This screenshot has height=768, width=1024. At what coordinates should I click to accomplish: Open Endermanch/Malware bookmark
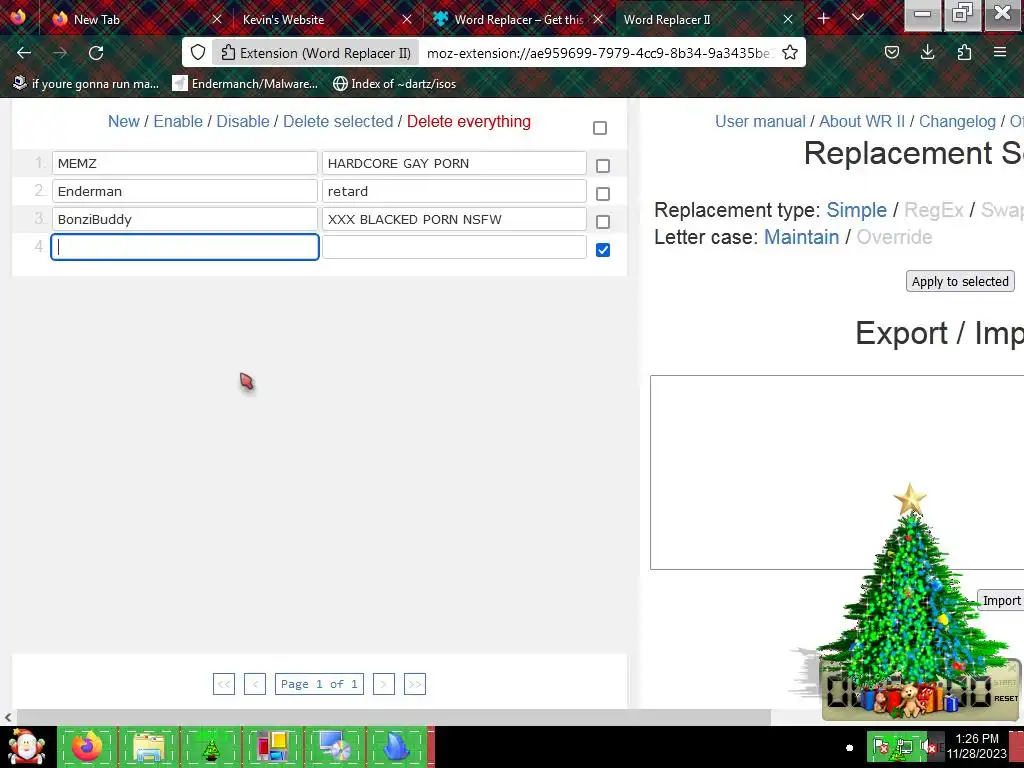pyautogui.click(x=245, y=84)
